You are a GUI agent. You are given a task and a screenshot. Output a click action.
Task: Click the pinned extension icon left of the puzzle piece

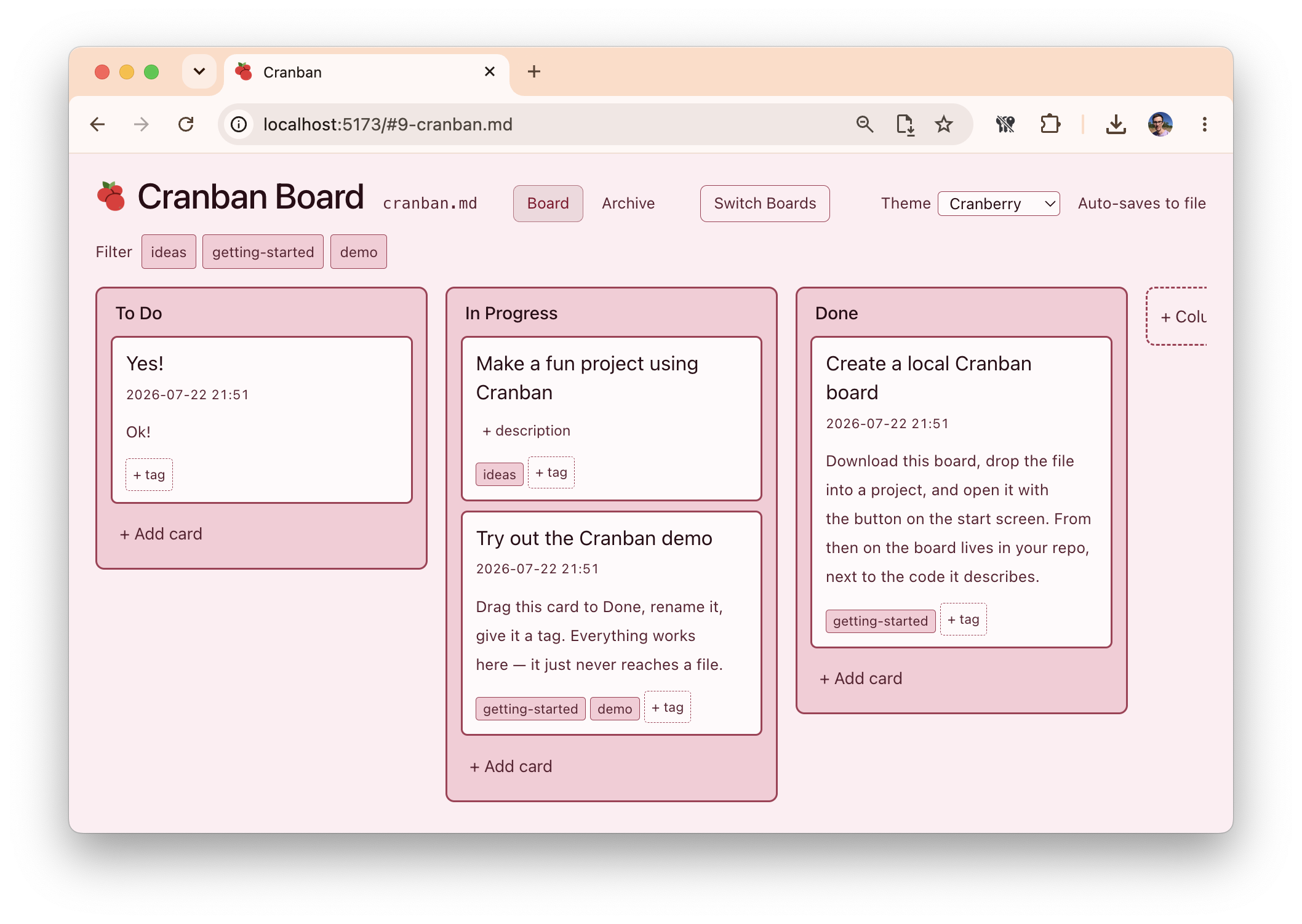1005,124
